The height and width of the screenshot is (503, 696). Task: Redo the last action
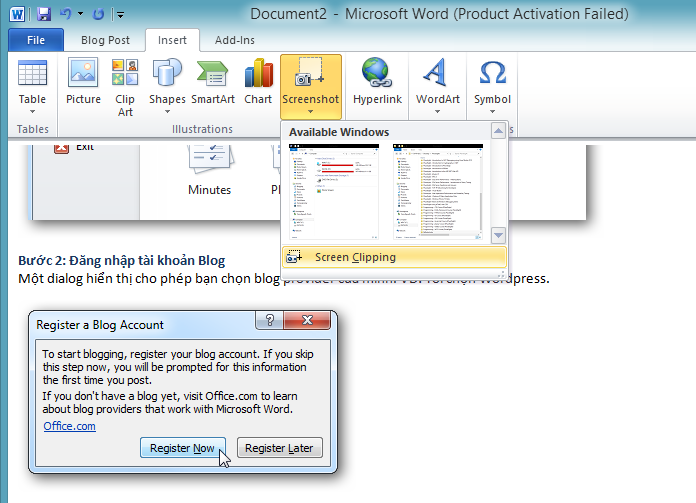pyautogui.click(x=98, y=14)
